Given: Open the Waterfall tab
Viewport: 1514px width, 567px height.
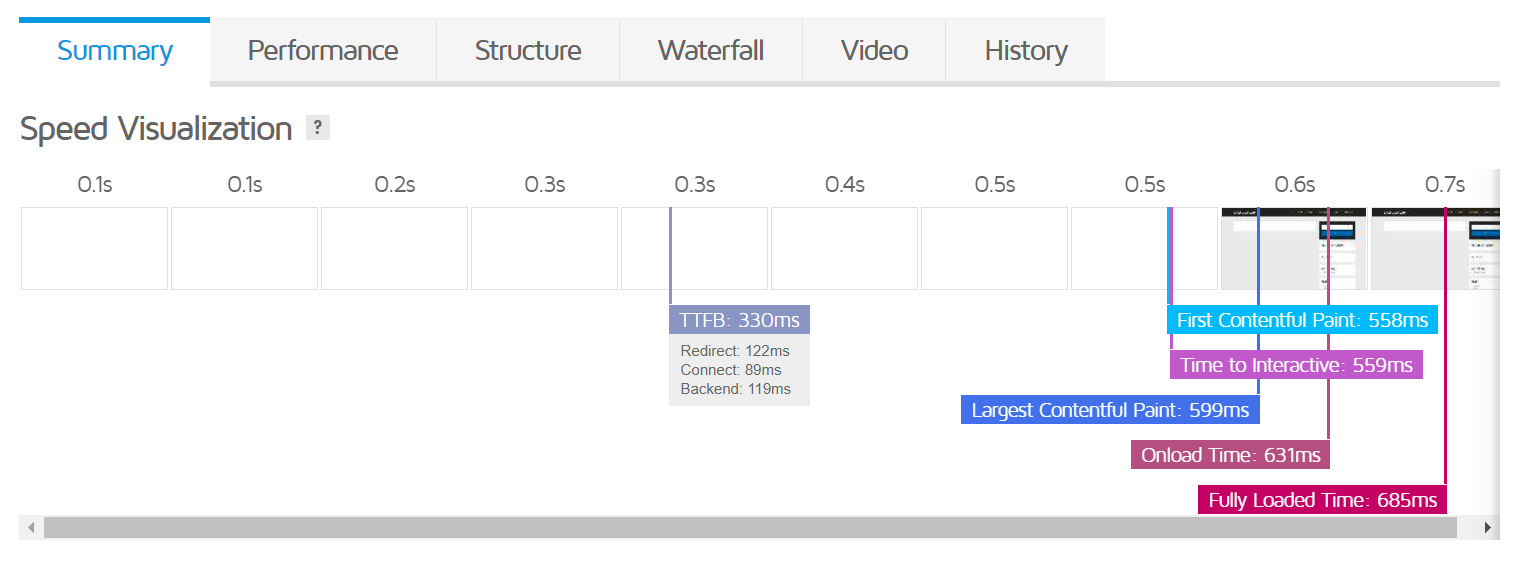Looking at the screenshot, I should (x=711, y=51).
